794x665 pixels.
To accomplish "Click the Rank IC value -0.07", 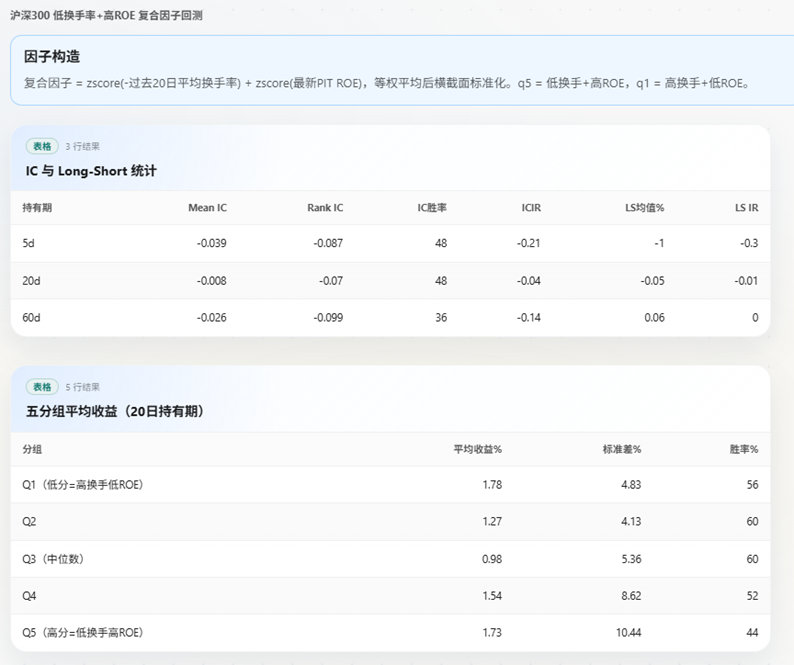I will coord(331,281).
